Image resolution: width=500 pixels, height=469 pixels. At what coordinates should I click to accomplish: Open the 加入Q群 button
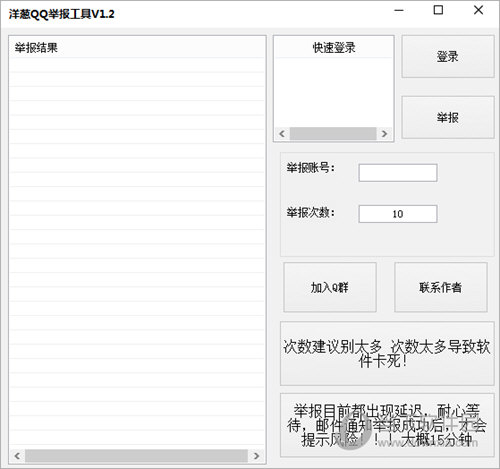[330, 287]
